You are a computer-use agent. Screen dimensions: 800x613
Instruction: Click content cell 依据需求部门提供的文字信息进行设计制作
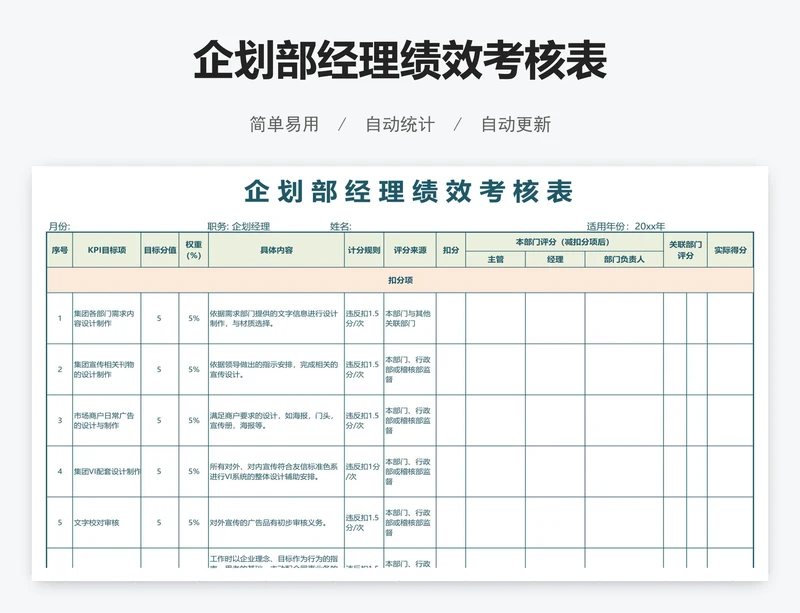[277, 318]
